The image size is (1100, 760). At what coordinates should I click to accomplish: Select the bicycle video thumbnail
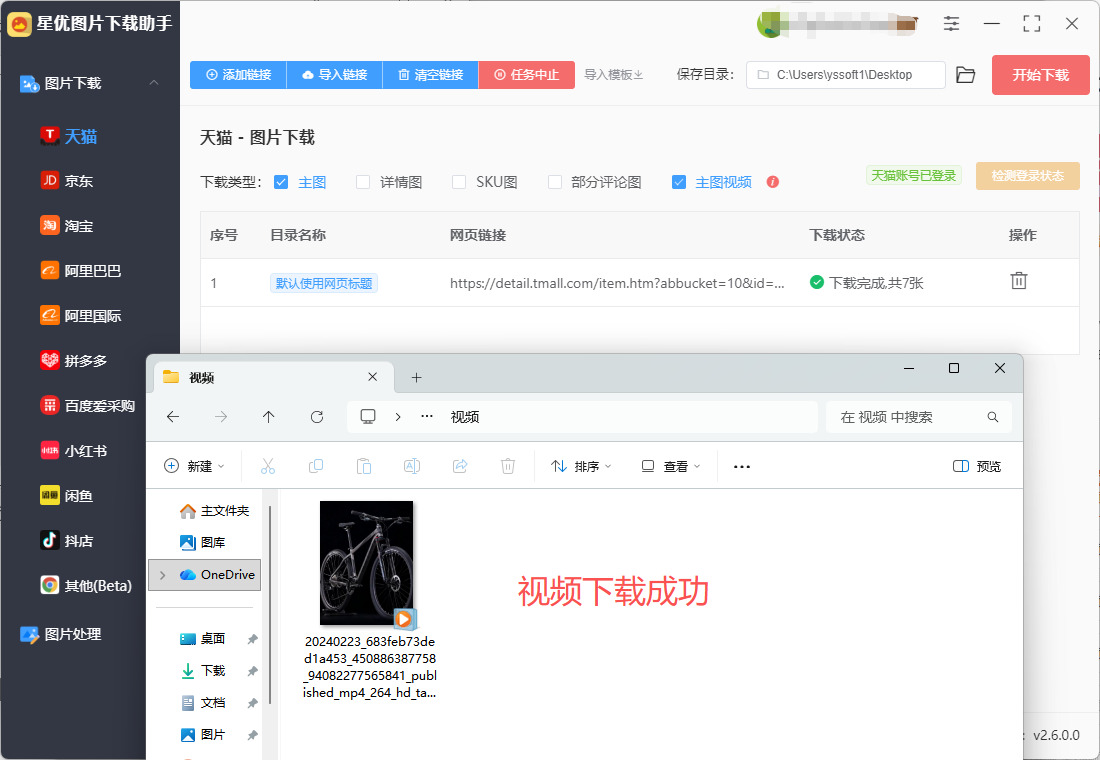(367, 563)
